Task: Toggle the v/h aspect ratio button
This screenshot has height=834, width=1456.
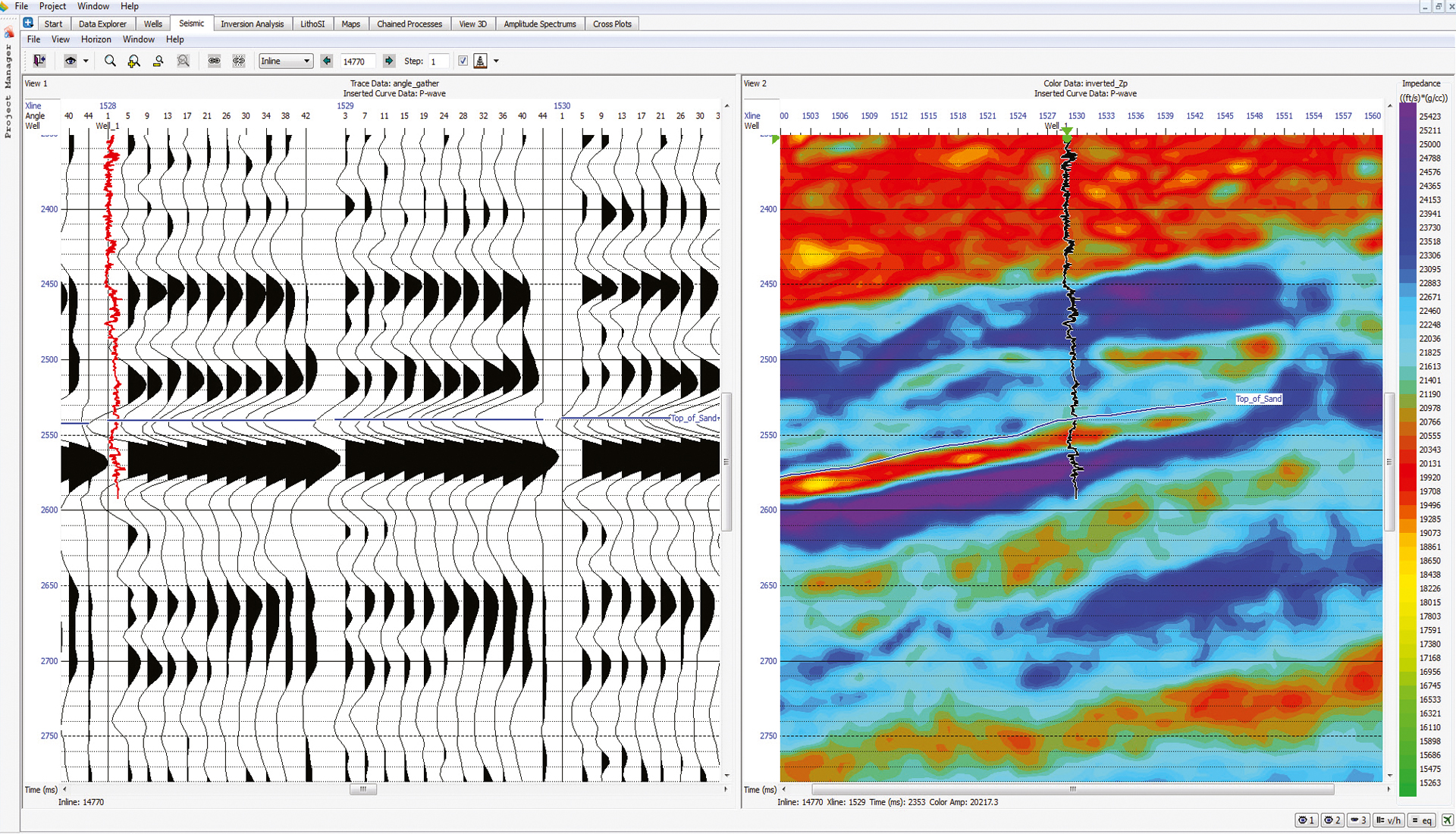Action: [1390, 820]
